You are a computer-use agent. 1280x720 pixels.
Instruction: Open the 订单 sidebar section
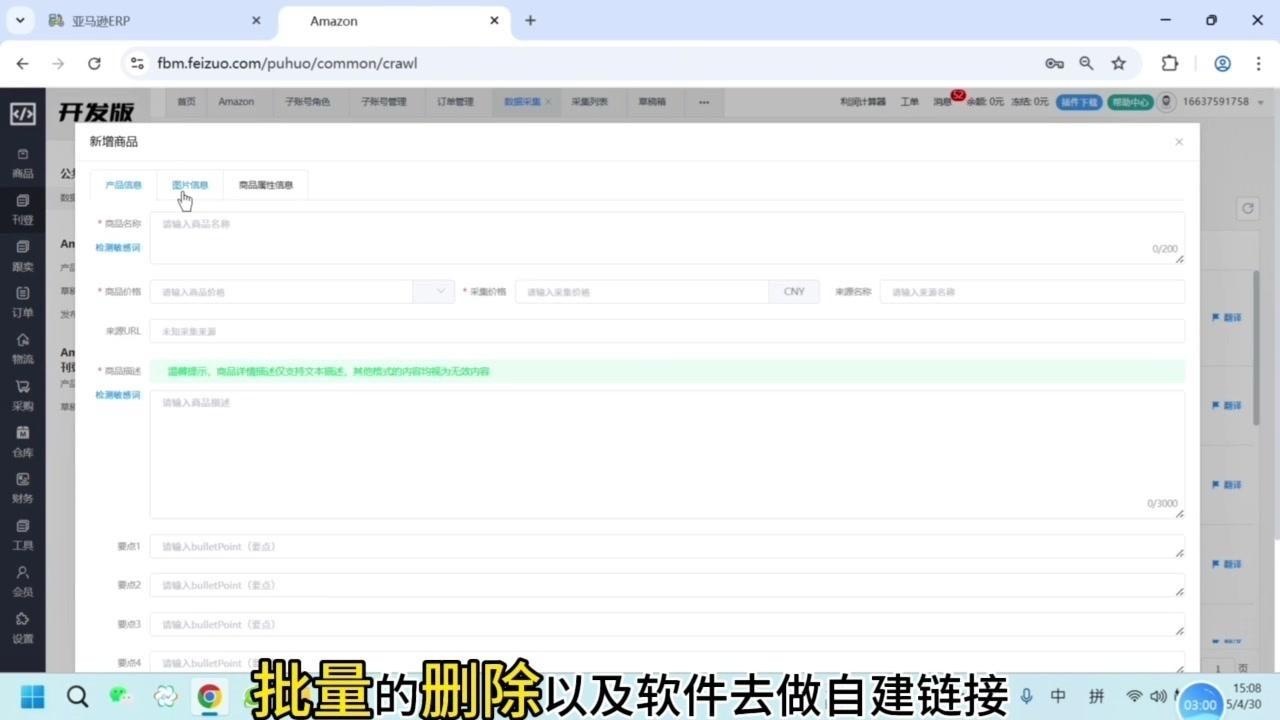(22, 303)
